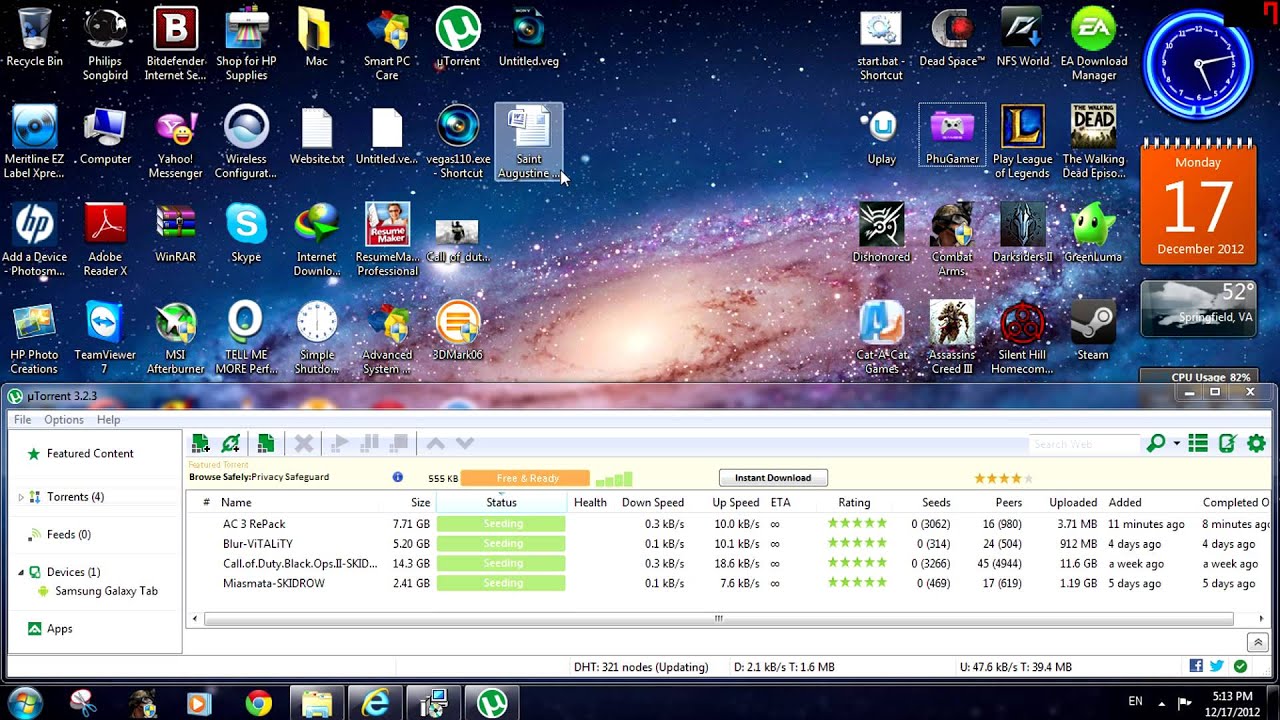Open the Help menu
The image size is (1280, 720).
pos(108,420)
